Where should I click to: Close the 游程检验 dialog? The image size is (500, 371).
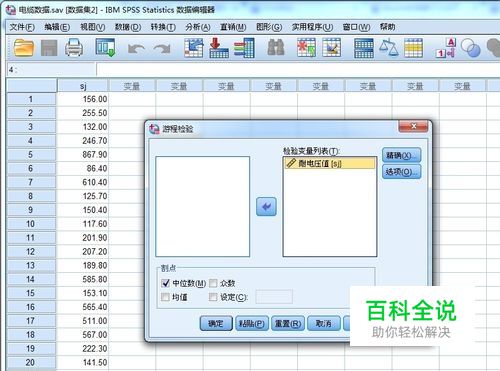pos(413,126)
